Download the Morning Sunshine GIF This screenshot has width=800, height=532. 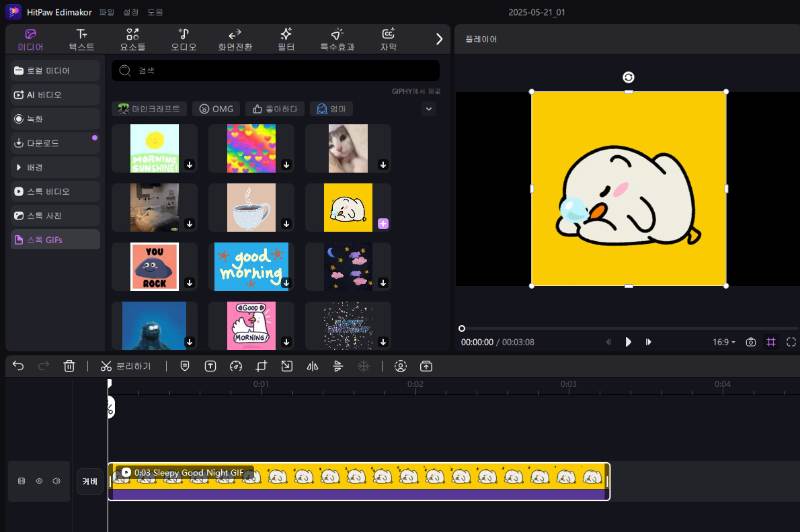point(189,165)
